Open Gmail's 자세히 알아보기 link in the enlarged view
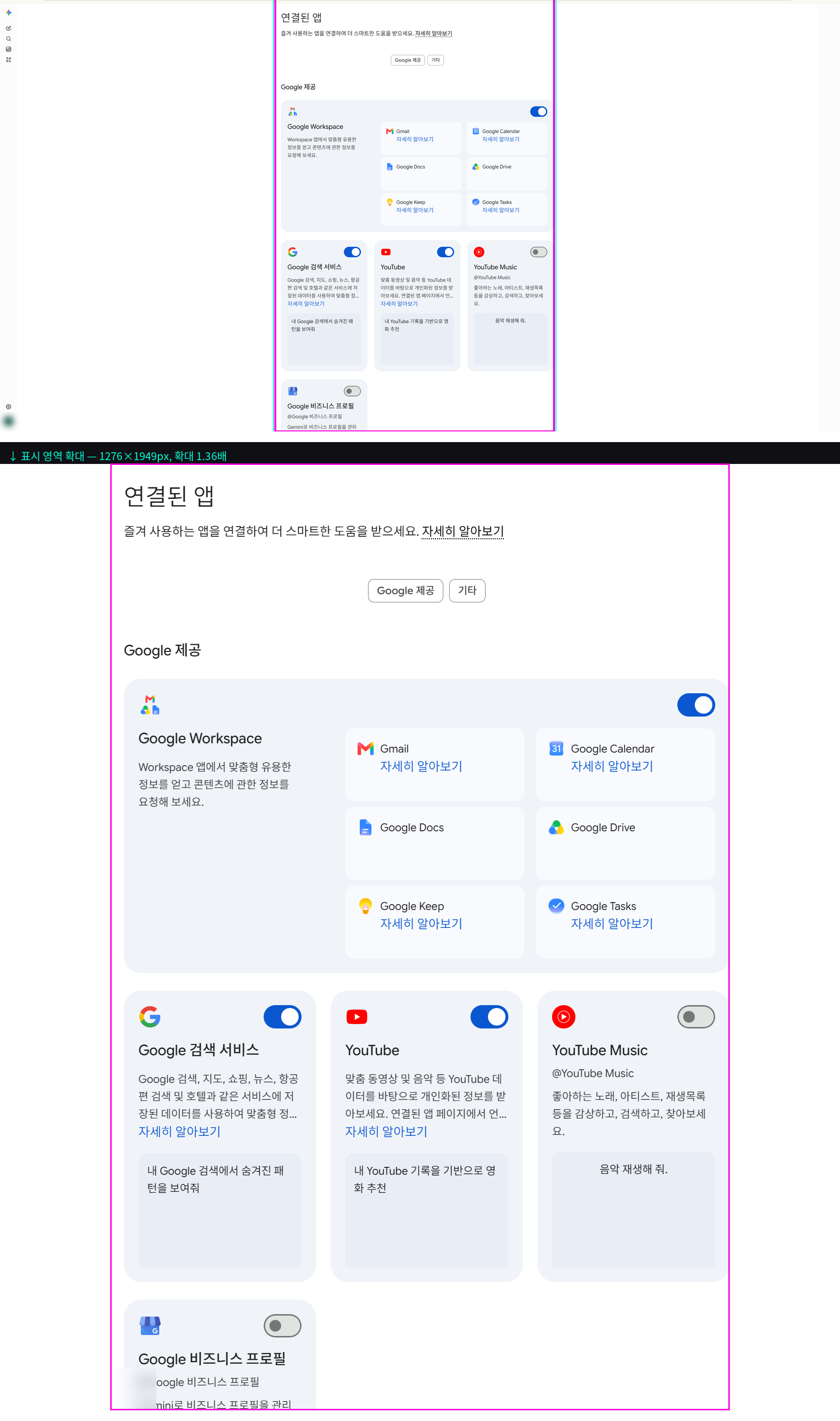Image resolution: width=840 pixels, height=1421 pixels. click(421, 766)
